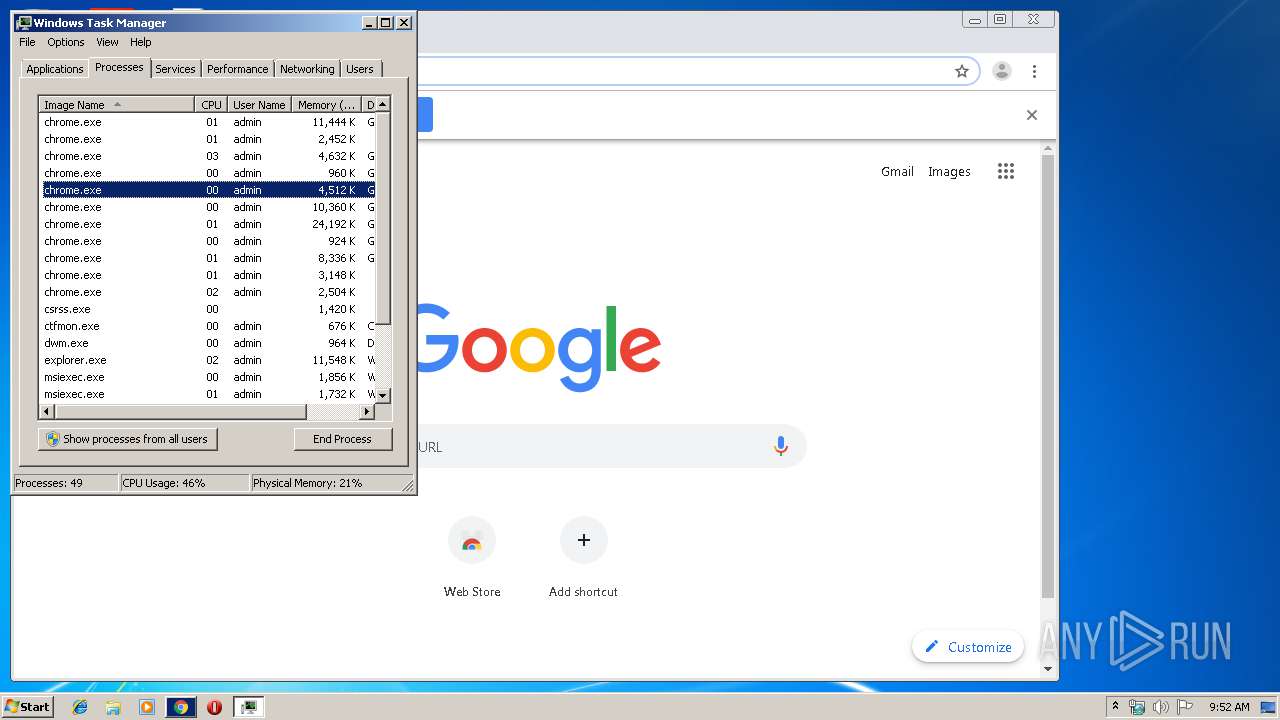The height and width of the screenshot is (720, 1280).
Task: Open Chrome's three-dot menu
Action: (1034, 71)
